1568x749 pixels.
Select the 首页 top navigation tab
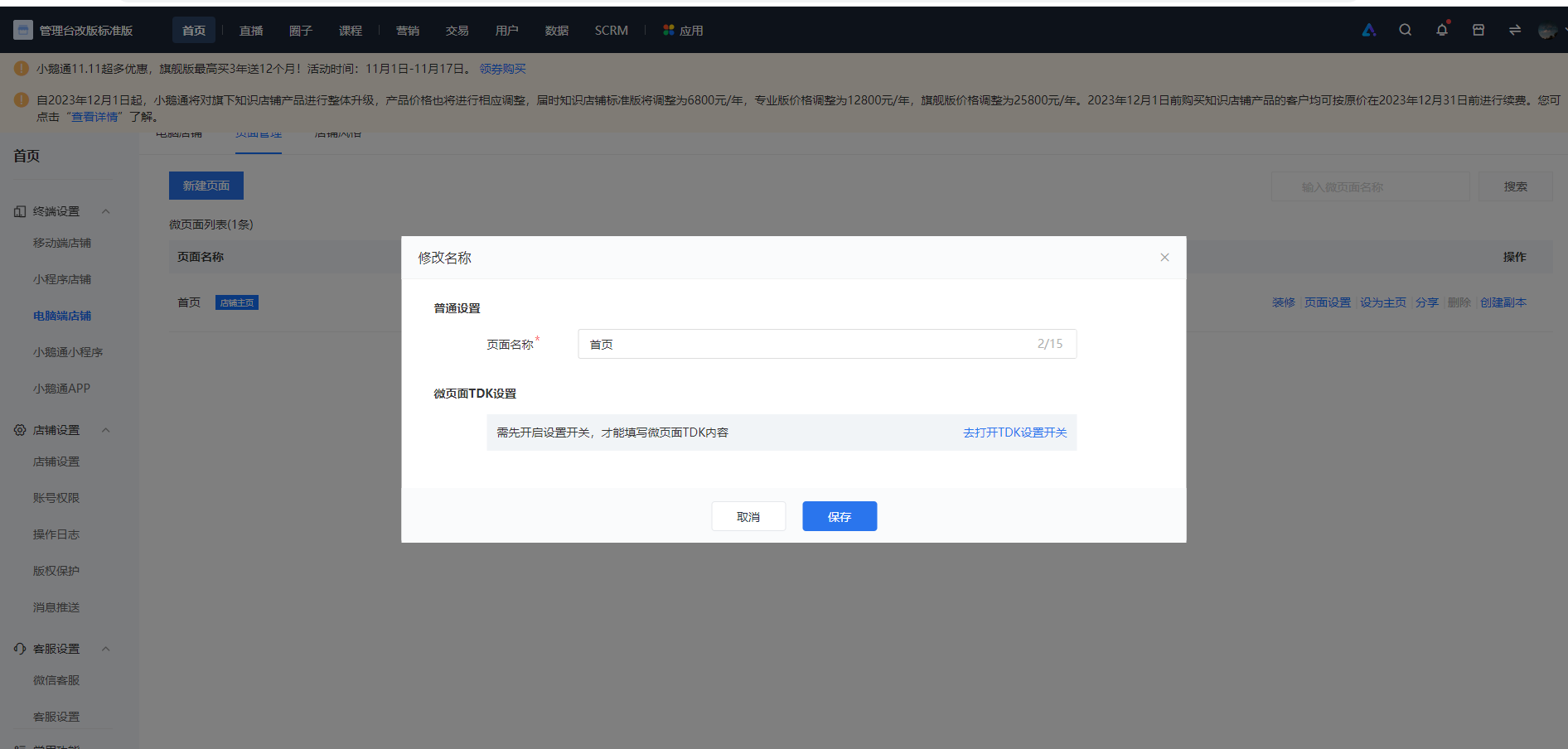coord(194,30)
